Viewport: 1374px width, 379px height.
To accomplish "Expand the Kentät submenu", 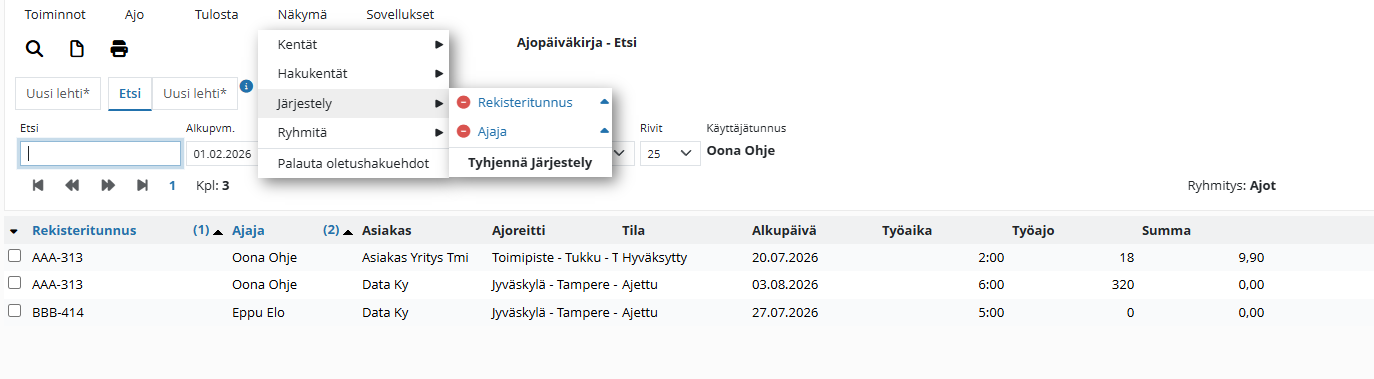I will tap(353, 45).
